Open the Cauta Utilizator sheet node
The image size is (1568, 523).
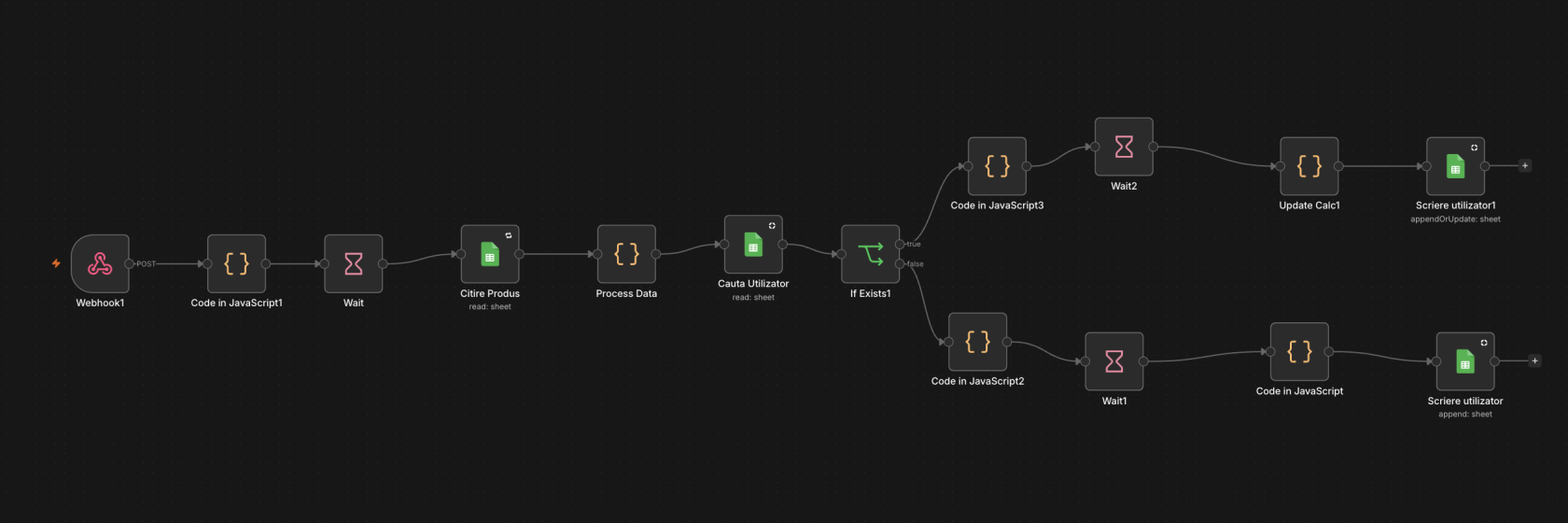pos(753,245)
